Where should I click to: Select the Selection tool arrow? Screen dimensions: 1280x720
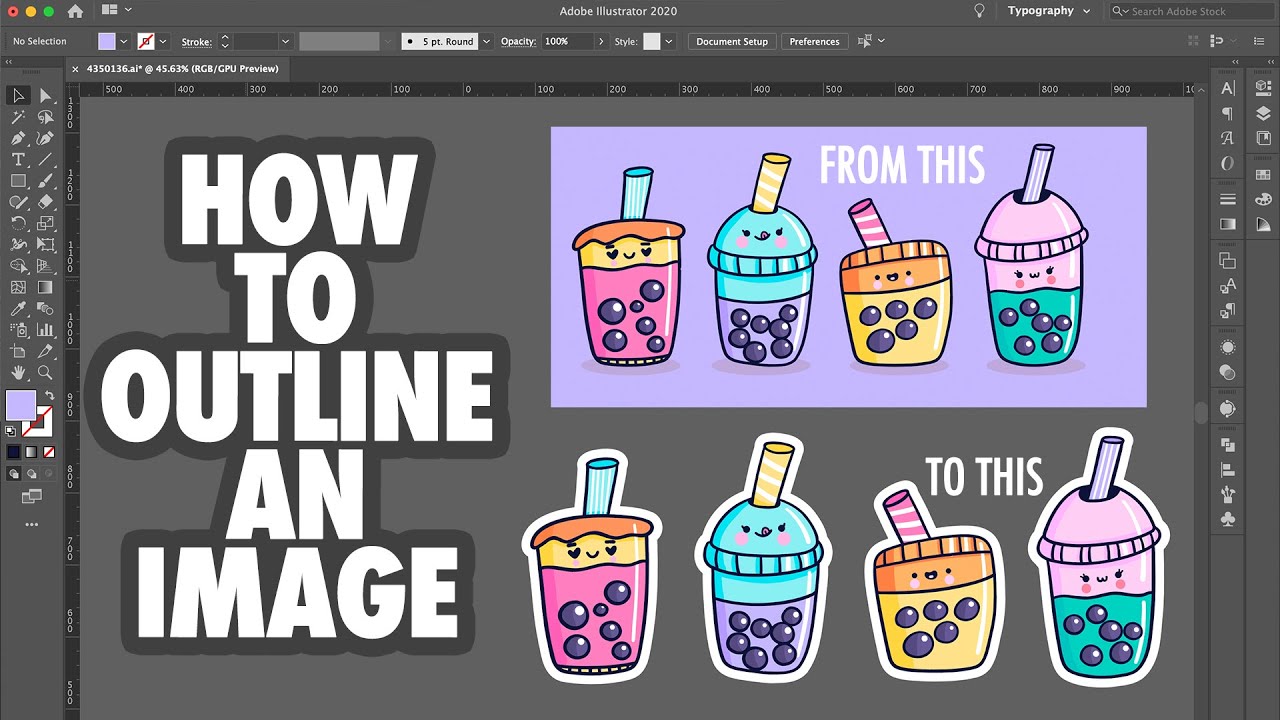(x=18, y=96)
